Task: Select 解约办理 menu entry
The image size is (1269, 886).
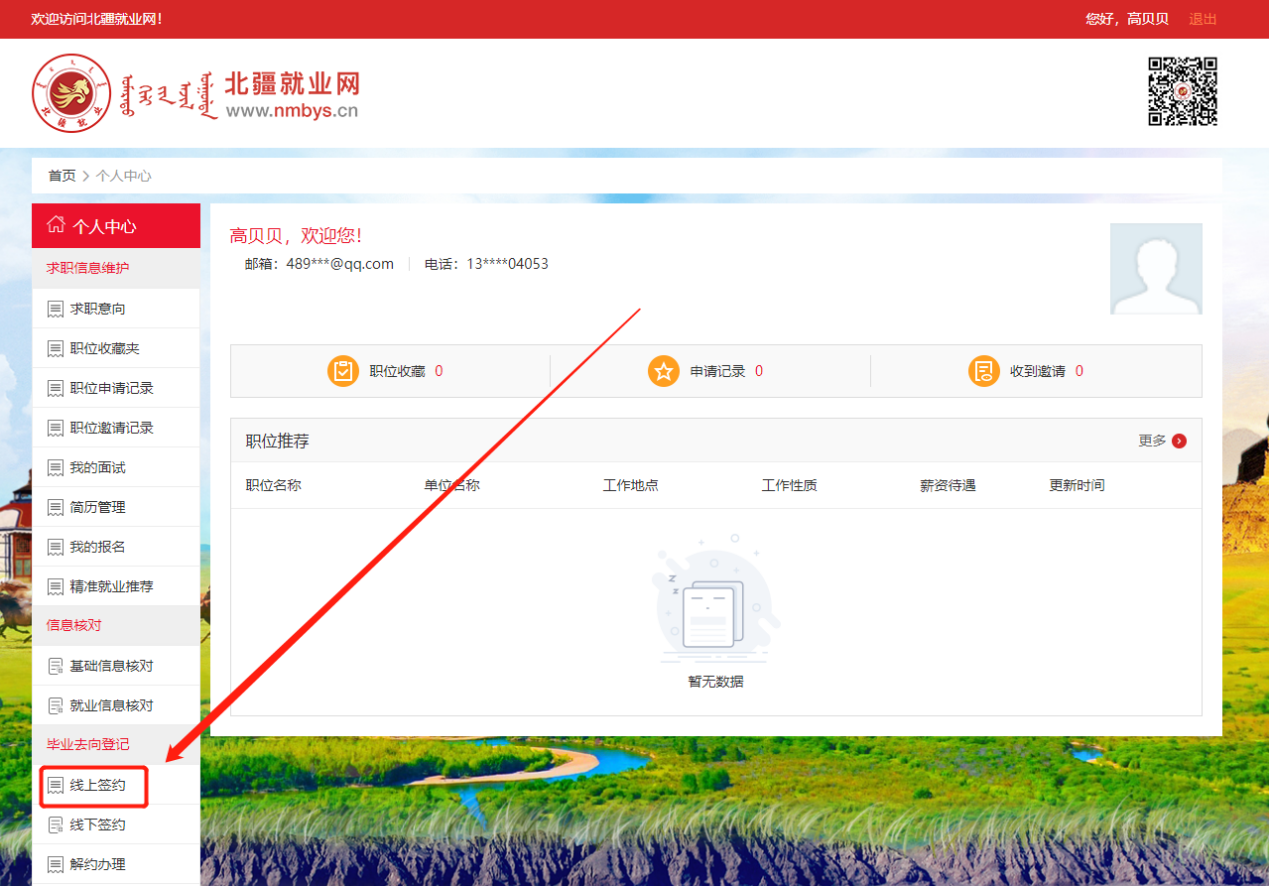Action: (98, 865)
